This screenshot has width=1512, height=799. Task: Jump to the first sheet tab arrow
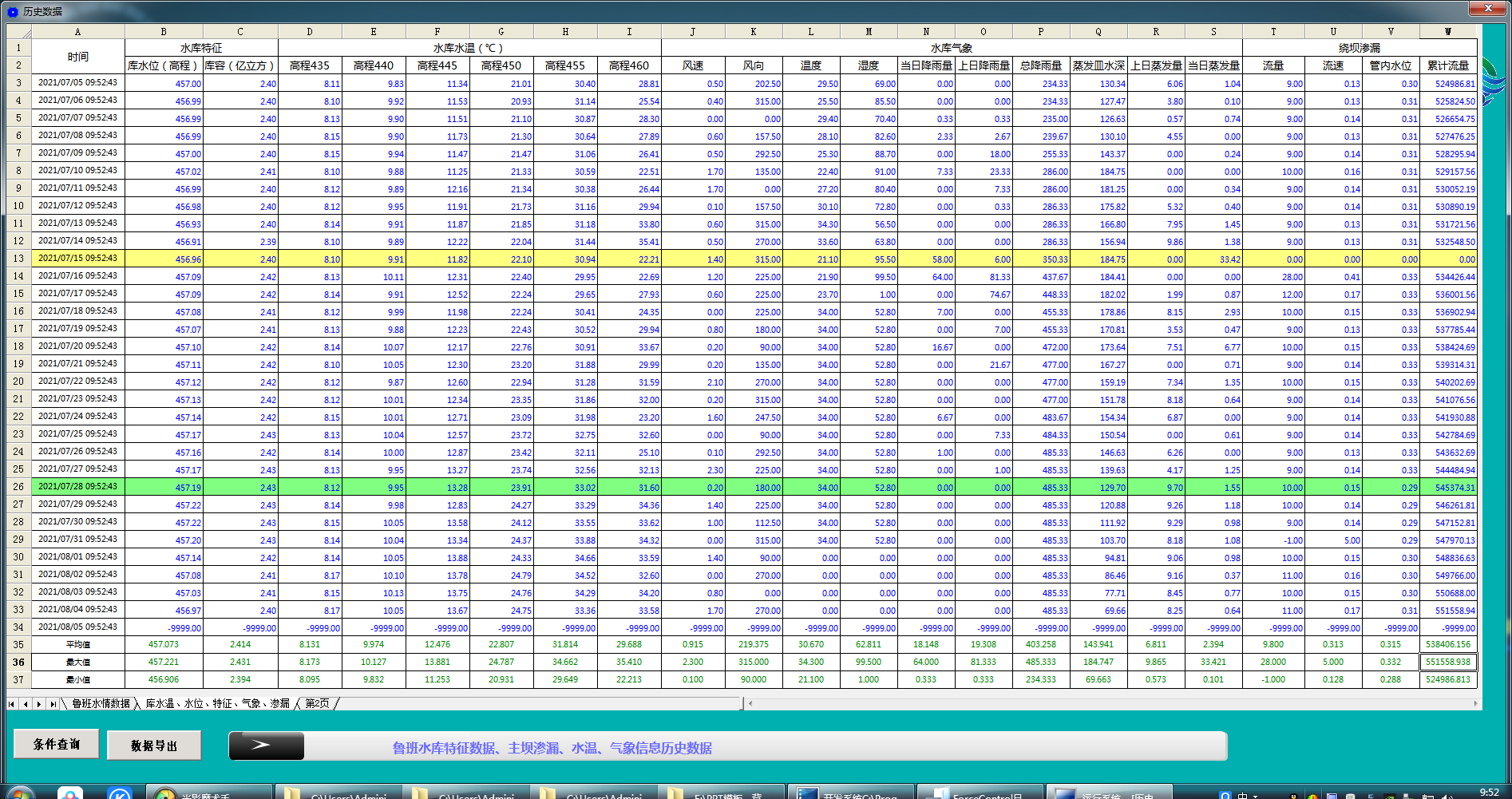point(12,704)
